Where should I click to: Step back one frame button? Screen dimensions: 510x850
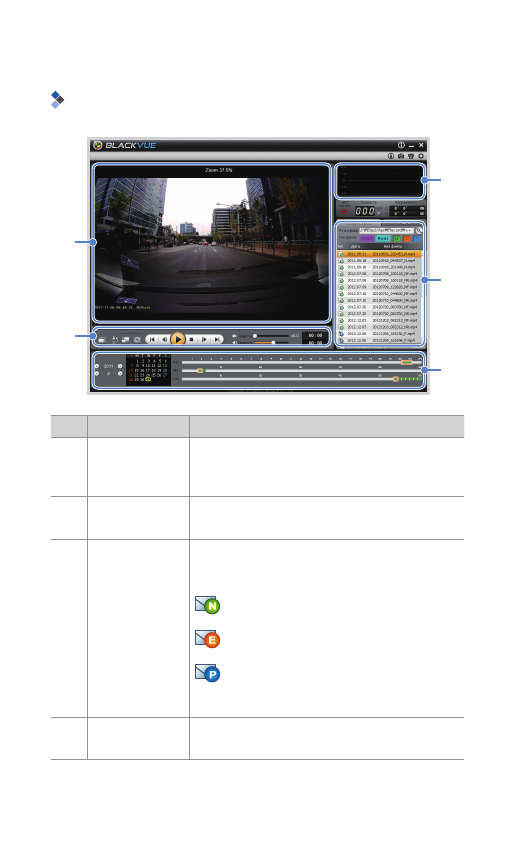pyautogui.click(x=165, y=339)
